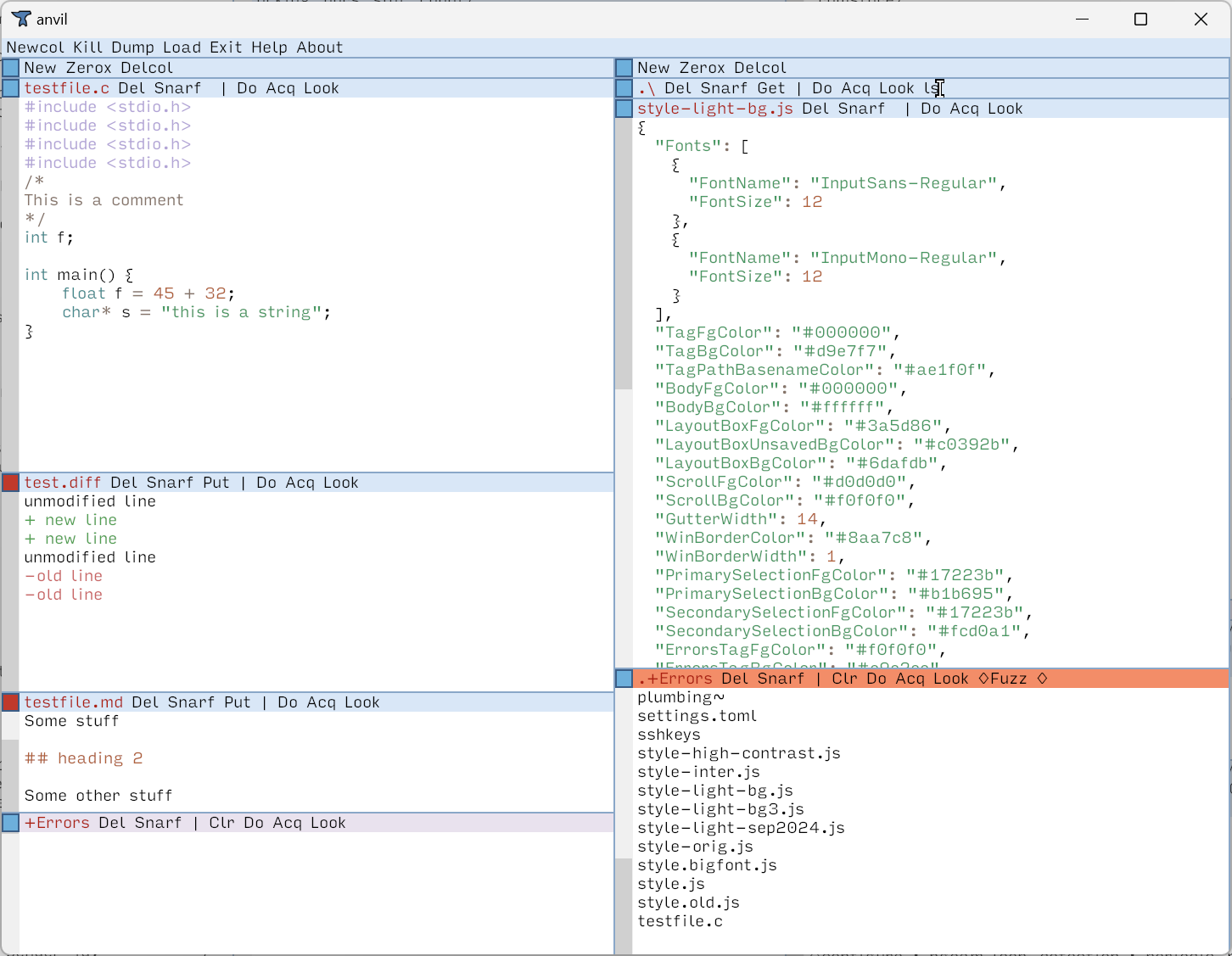Click sshkeys in the directory listing
This screenshot has height=956, width=1232.
pyautogui.click(x=669, y=735)
